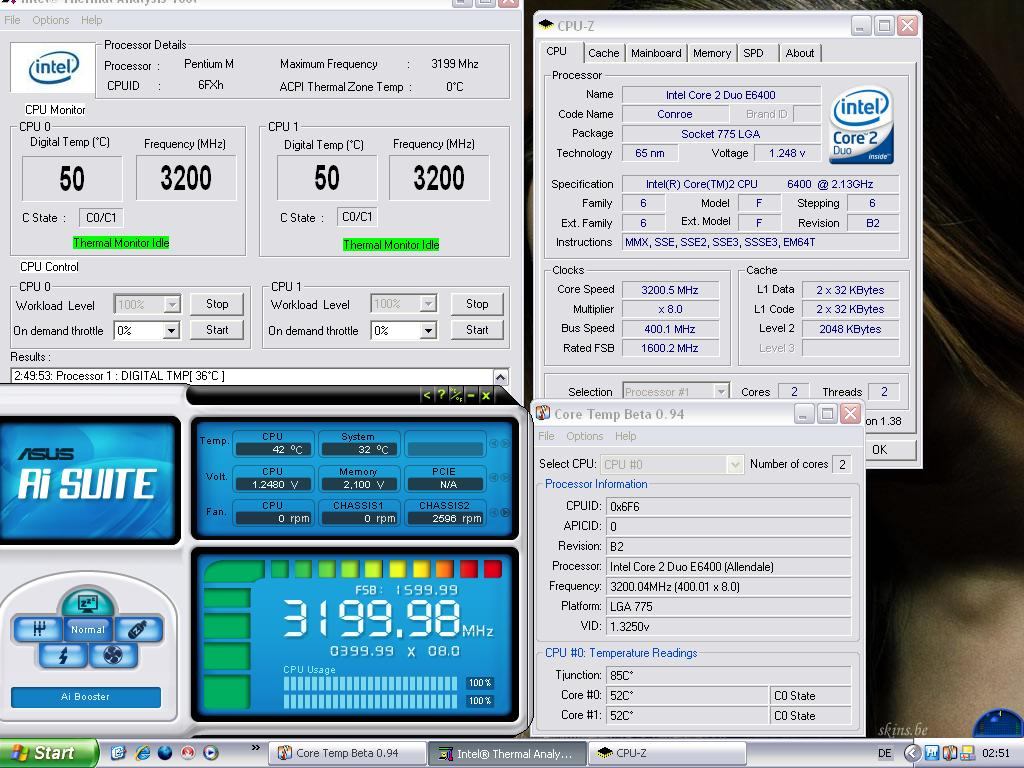This screenshot has height=768, width=1024.
Task: Minimize AI Suite with the green dash icon
Action: (471, 394)
